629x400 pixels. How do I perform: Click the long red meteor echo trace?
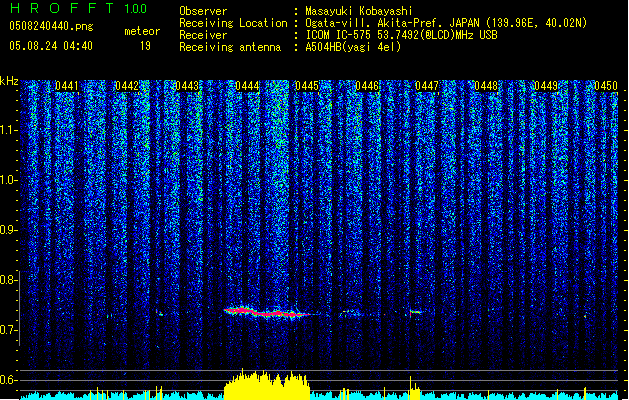click(267, 312)
